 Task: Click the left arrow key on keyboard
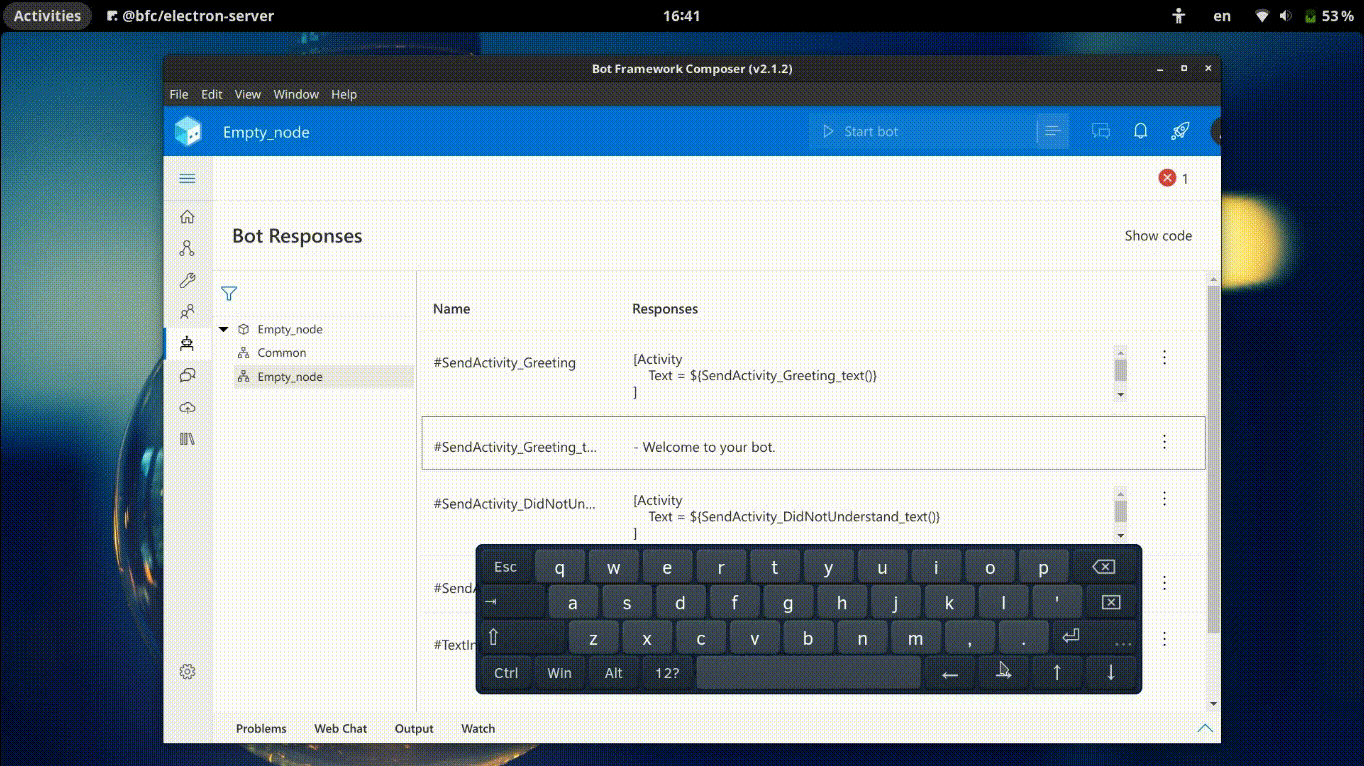click(x=950, y=672)
